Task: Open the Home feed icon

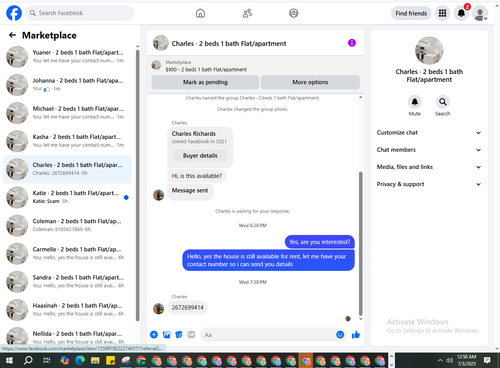Action: point(200,13)
